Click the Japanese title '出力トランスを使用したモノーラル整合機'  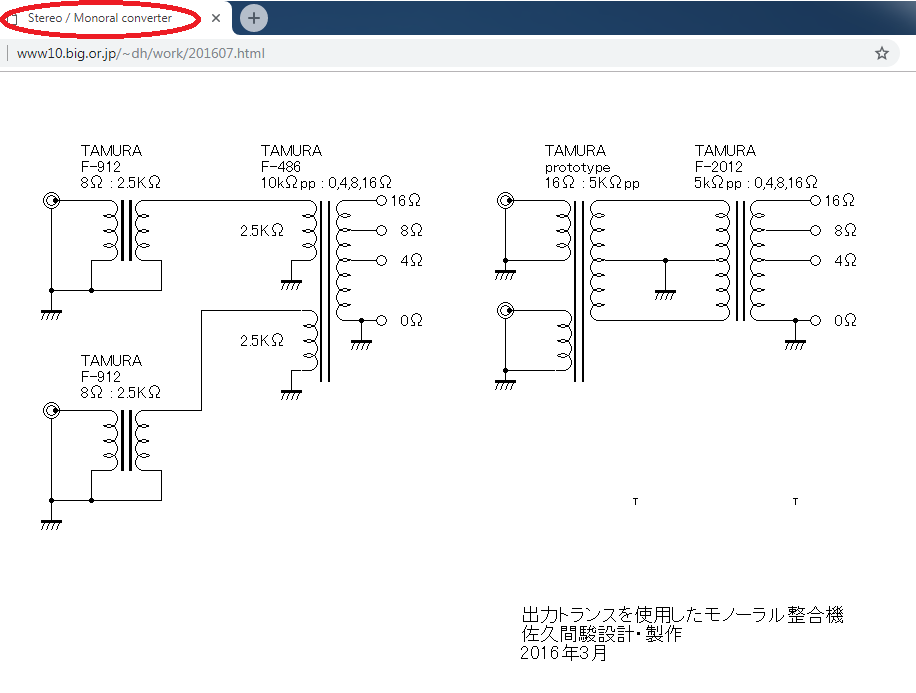coord(682,615)
